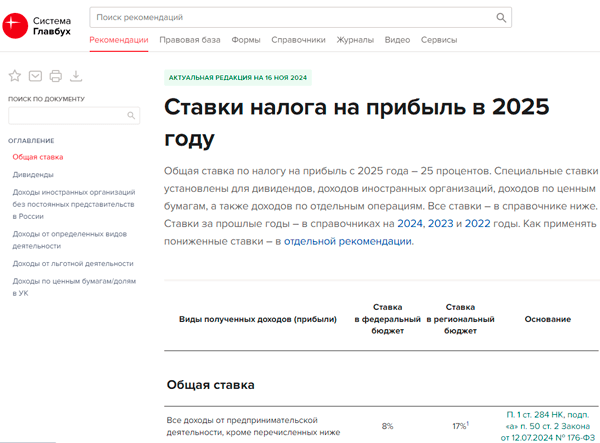Image resolution: width=600 pixels, height=443 pixels.
Task: Click the magnifier icon in the top search bar
Action: pos(501,17)
